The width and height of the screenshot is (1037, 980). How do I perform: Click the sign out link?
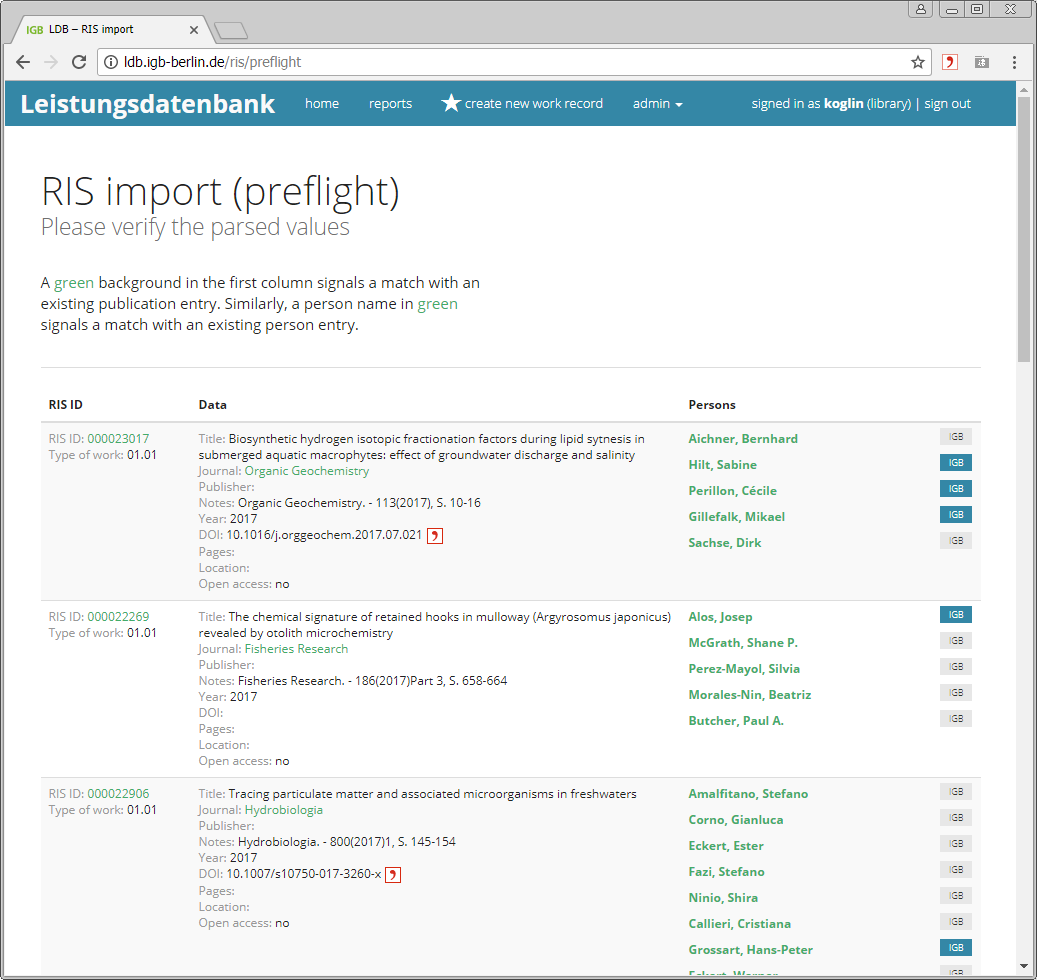pyautogui.click(x=947, y=104)
